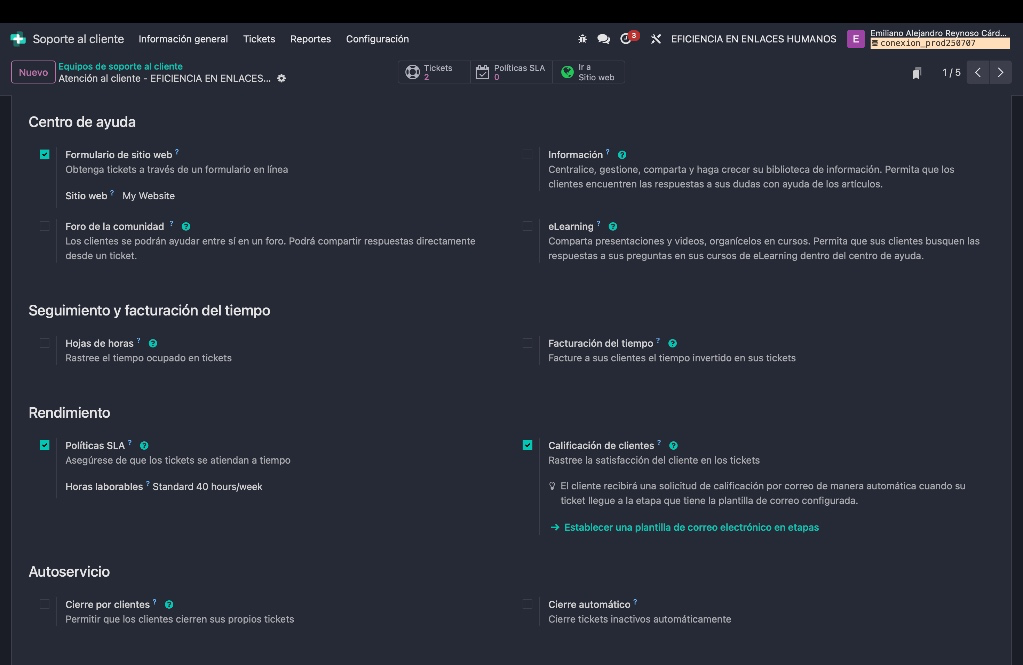Open the Configuración menu
This screenshot has height=665, width=1023.
click(x=377, y=39)
